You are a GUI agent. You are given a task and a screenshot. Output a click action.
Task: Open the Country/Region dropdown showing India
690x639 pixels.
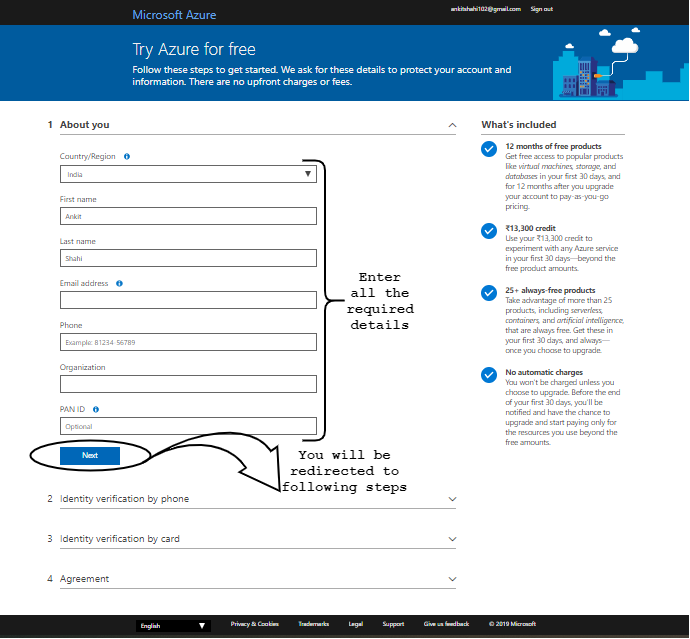tap(188, 174)
